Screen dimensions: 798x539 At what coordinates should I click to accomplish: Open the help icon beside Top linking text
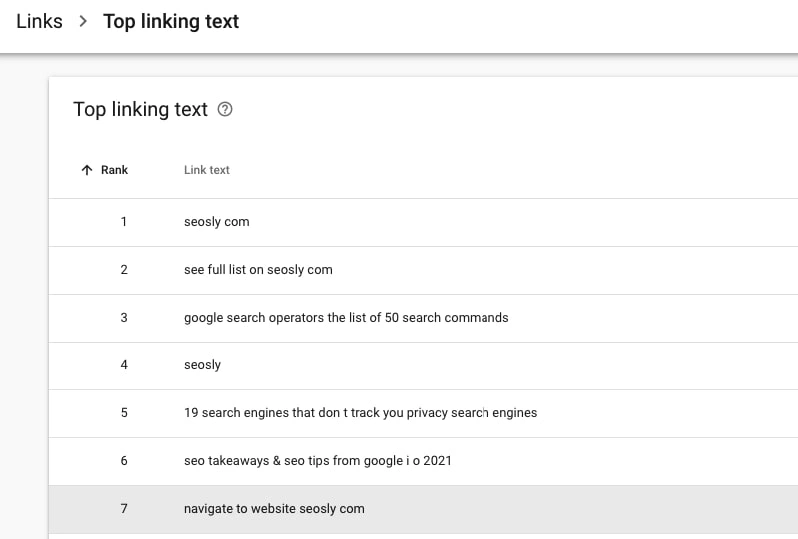point(224,109)
